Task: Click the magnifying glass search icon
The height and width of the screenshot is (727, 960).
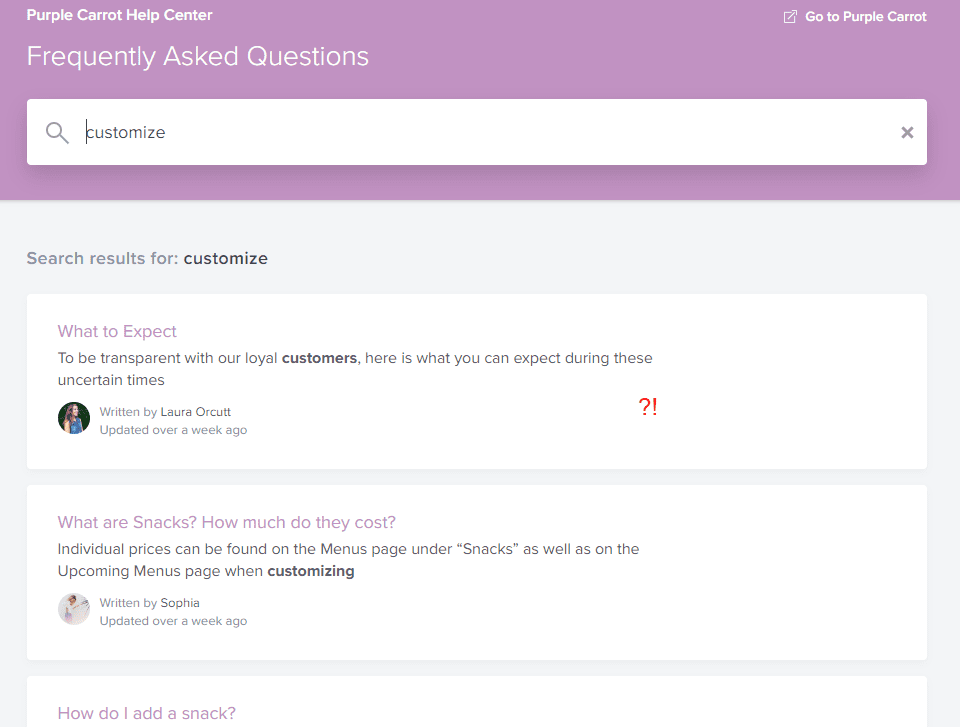Action: (x=57, y=132)
